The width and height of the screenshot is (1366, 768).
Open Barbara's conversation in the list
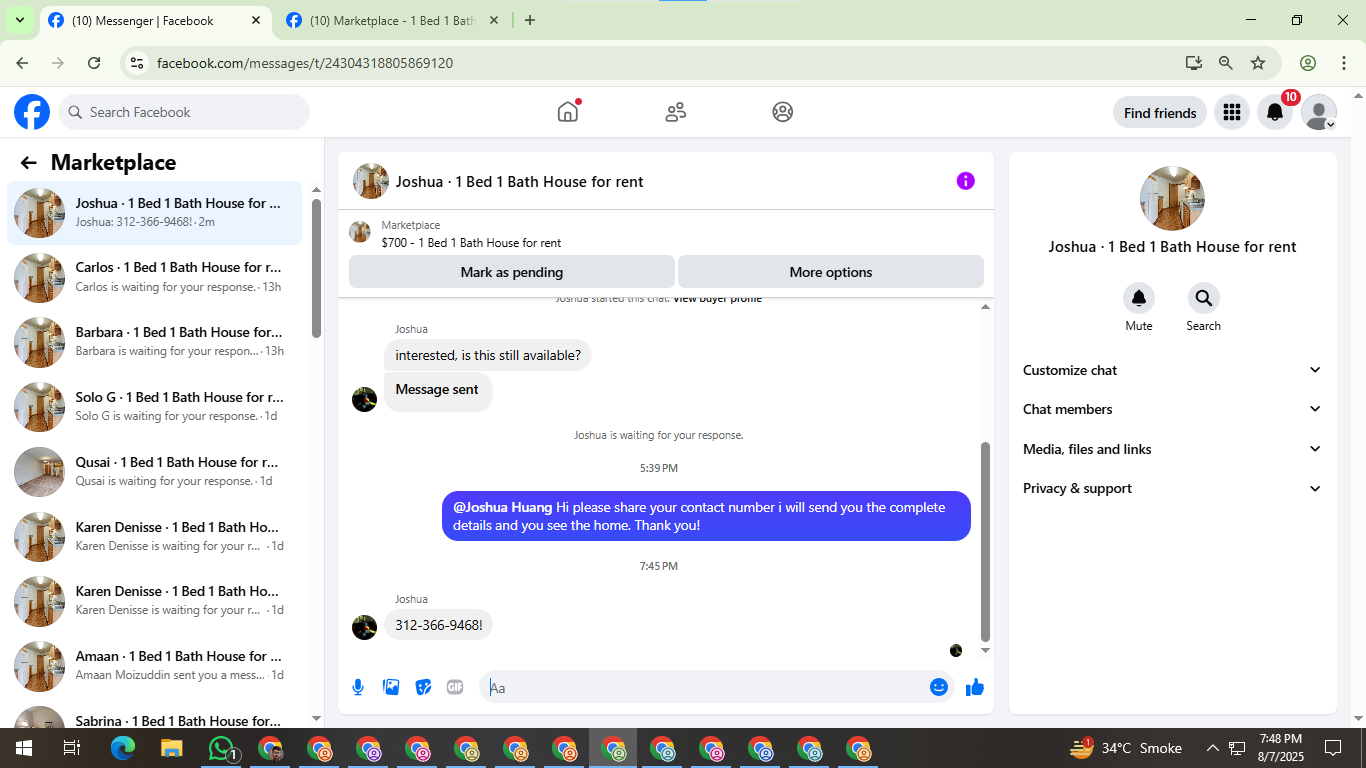click(155, 342)
